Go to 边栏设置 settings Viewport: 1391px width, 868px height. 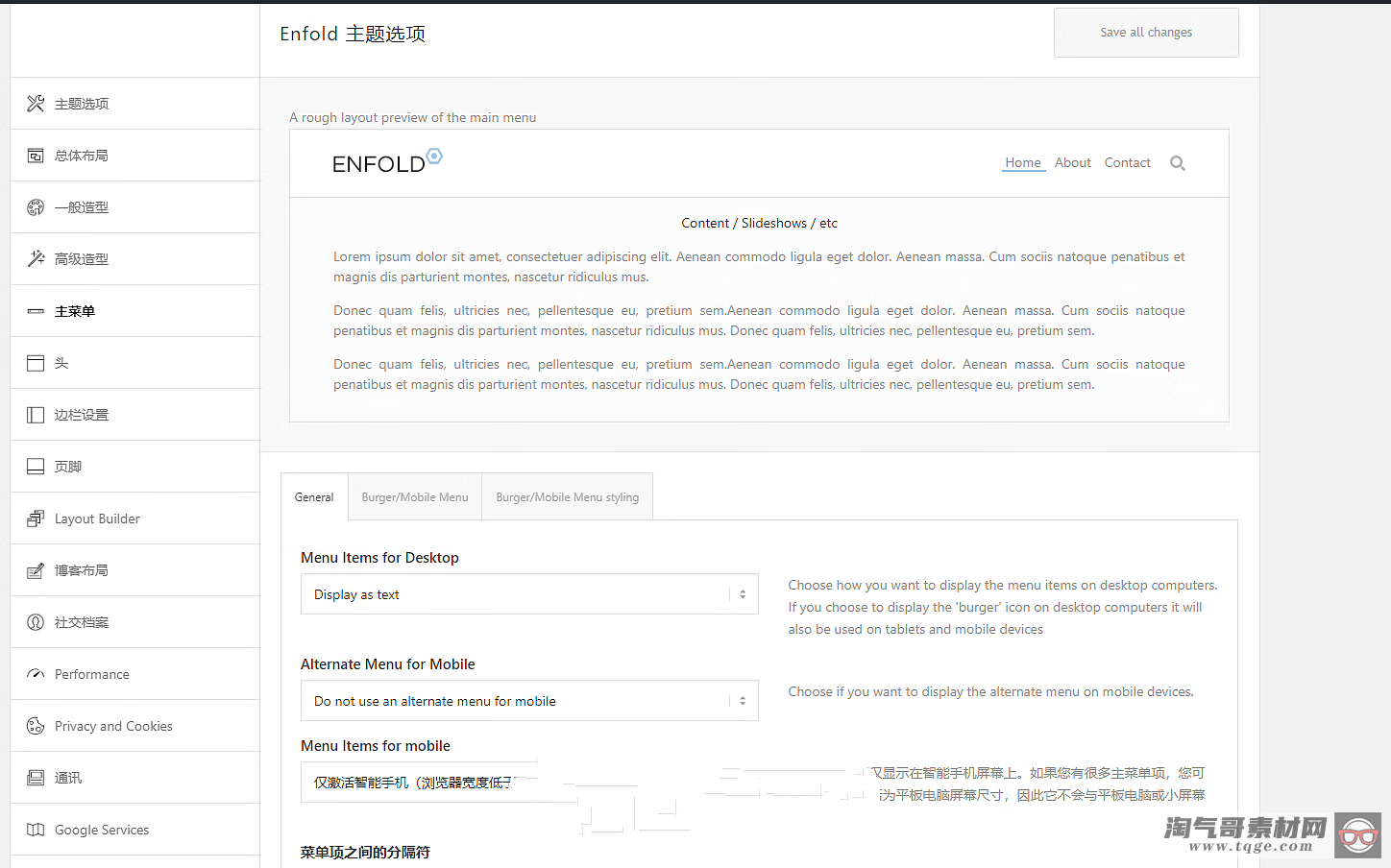click(134, 415)
